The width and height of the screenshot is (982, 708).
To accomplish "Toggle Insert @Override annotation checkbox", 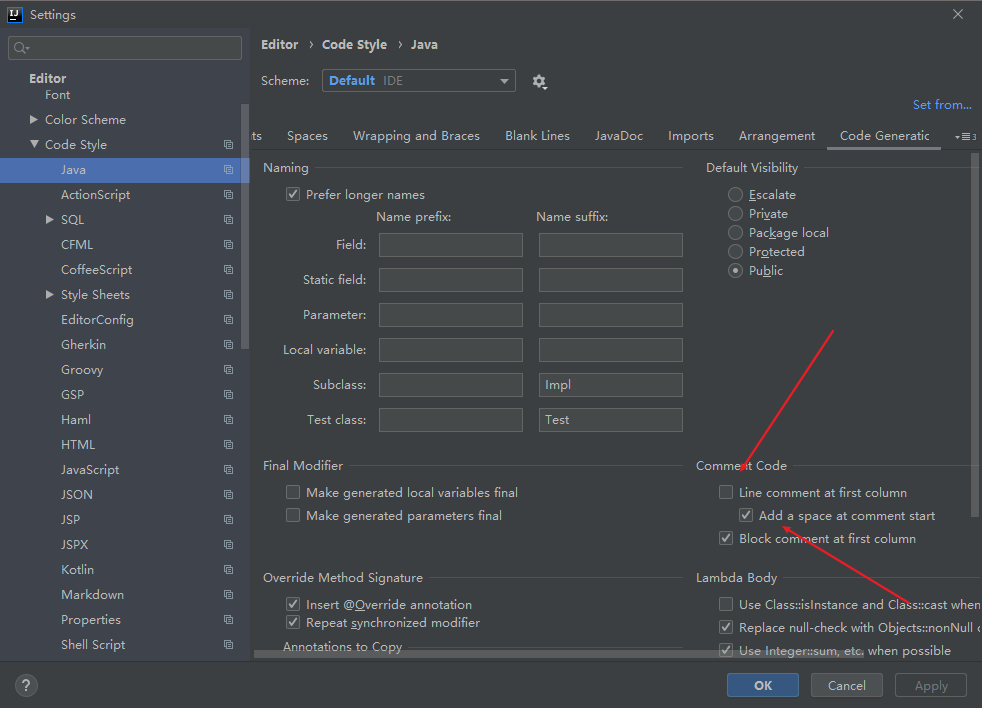I will coord(292,604).
